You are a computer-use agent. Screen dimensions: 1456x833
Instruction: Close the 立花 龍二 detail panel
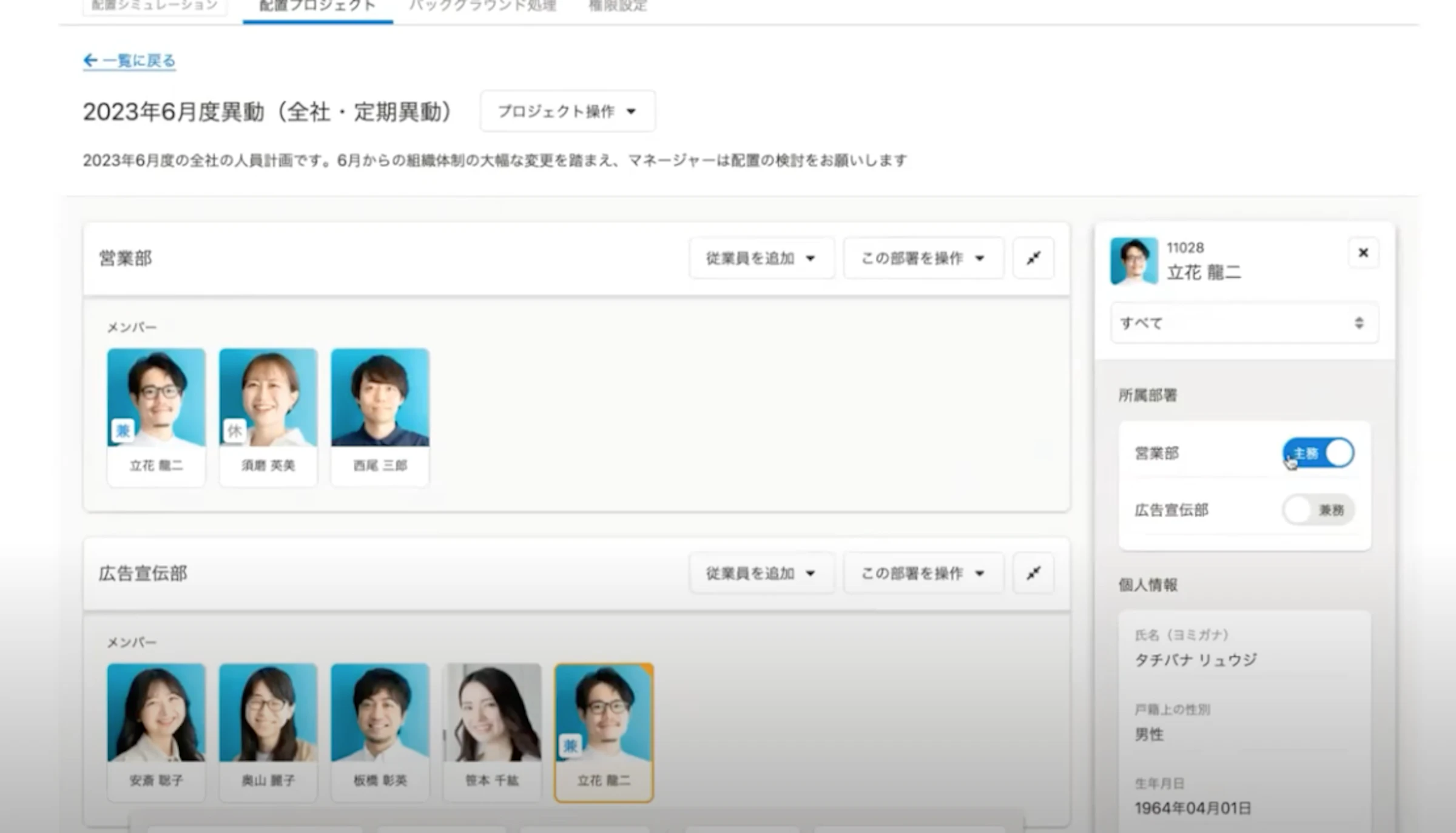(x=1363, y=252)
